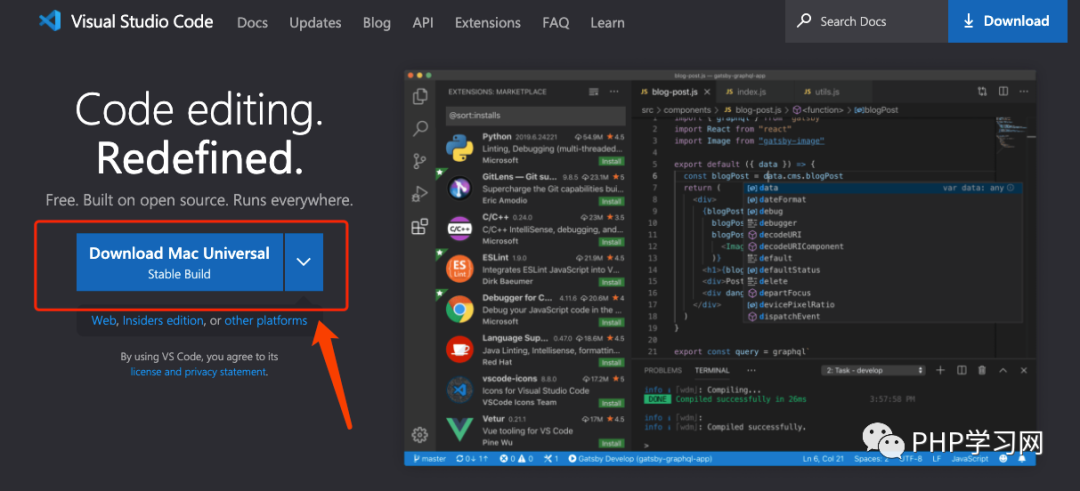Click the open changes icon in editor toolbar

(982, 92)
